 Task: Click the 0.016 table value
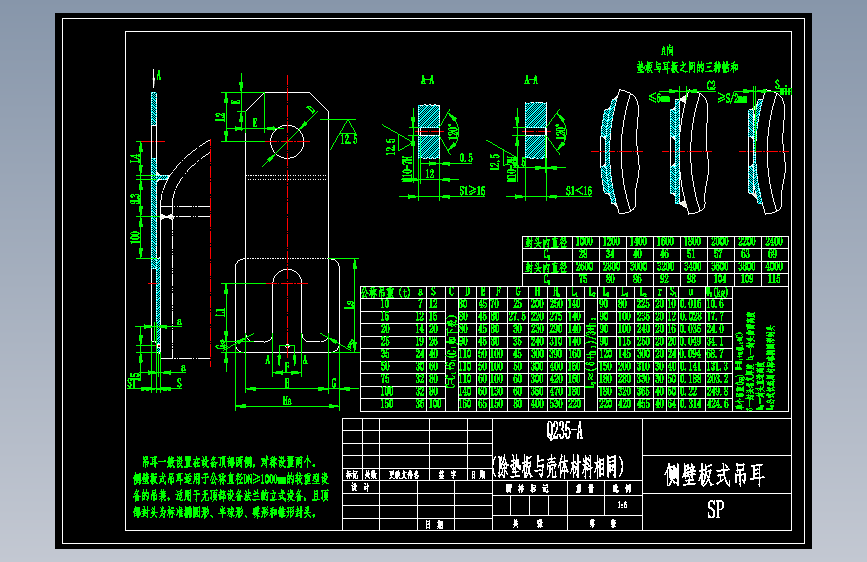[x=691, y=304]
